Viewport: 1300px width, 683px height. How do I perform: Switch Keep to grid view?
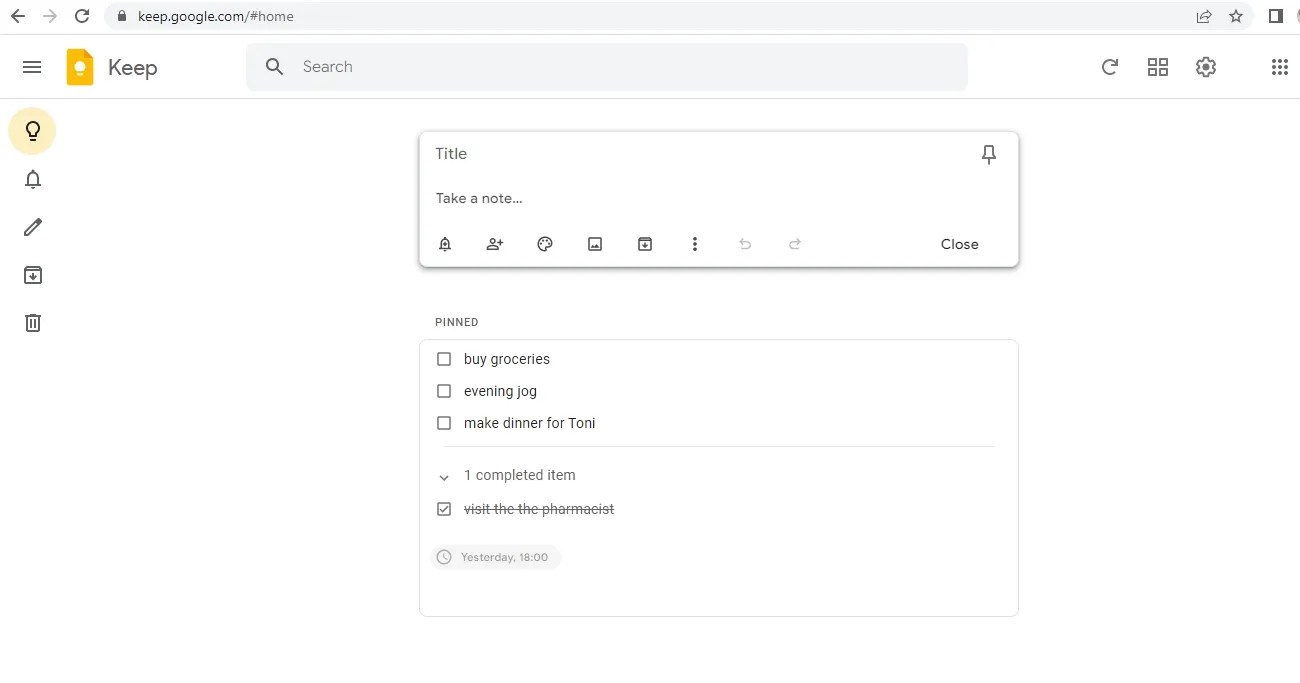1158,67
